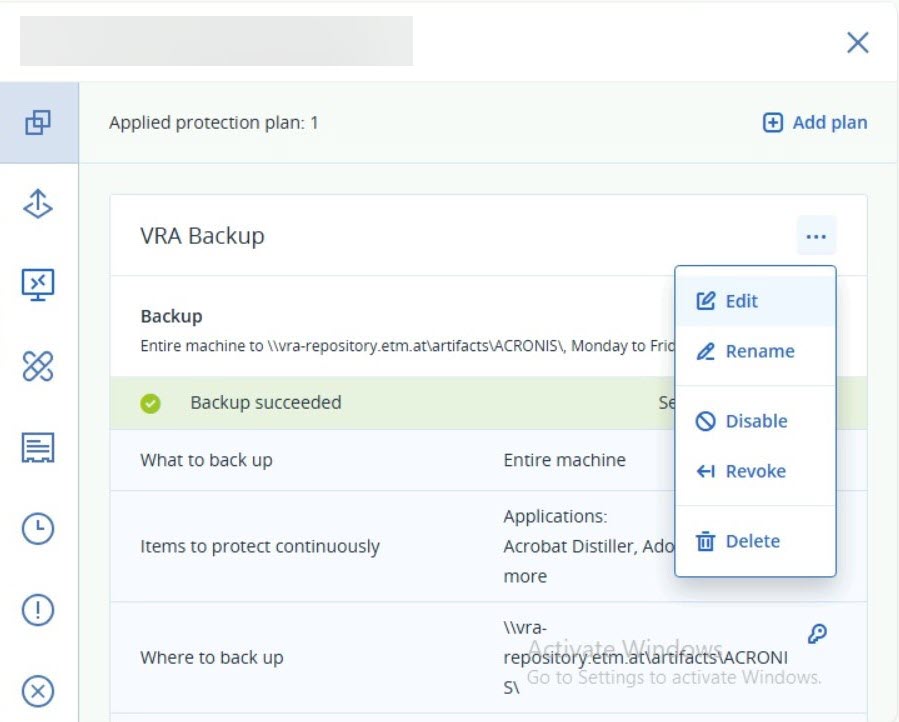Close the device details panel

[857, 42]
